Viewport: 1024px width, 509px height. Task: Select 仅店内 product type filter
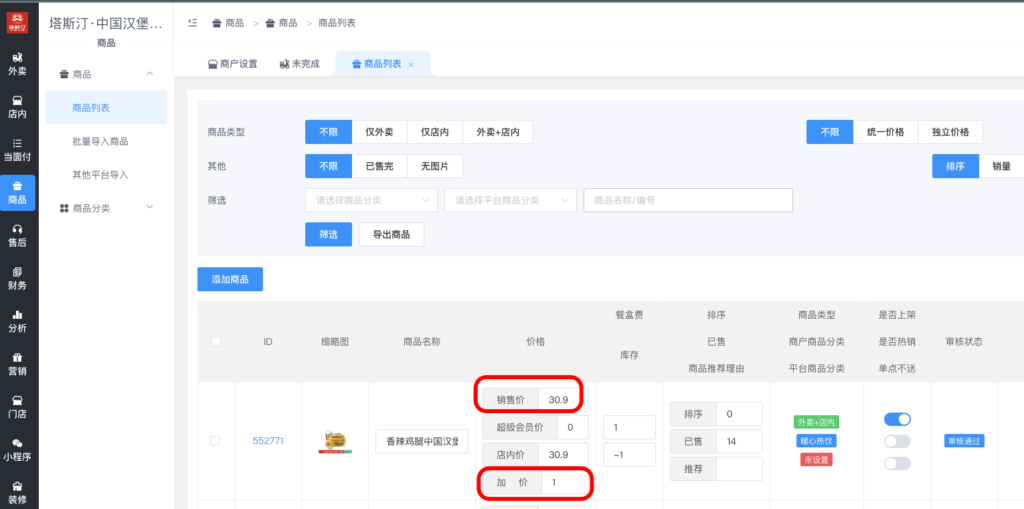pos(435,132)
